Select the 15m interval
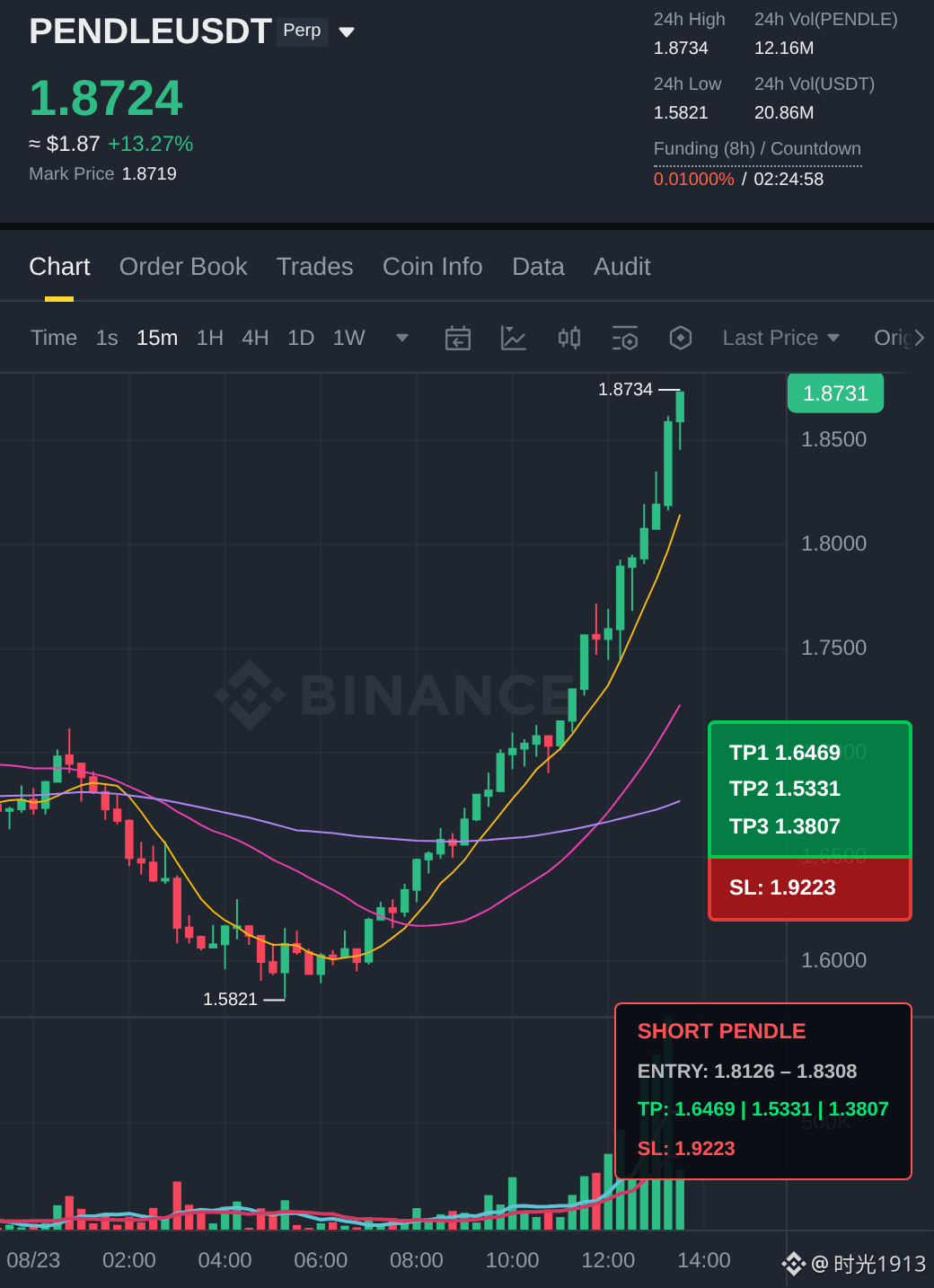The height and width of the screenshot is (1288, 934). (157, 338)
